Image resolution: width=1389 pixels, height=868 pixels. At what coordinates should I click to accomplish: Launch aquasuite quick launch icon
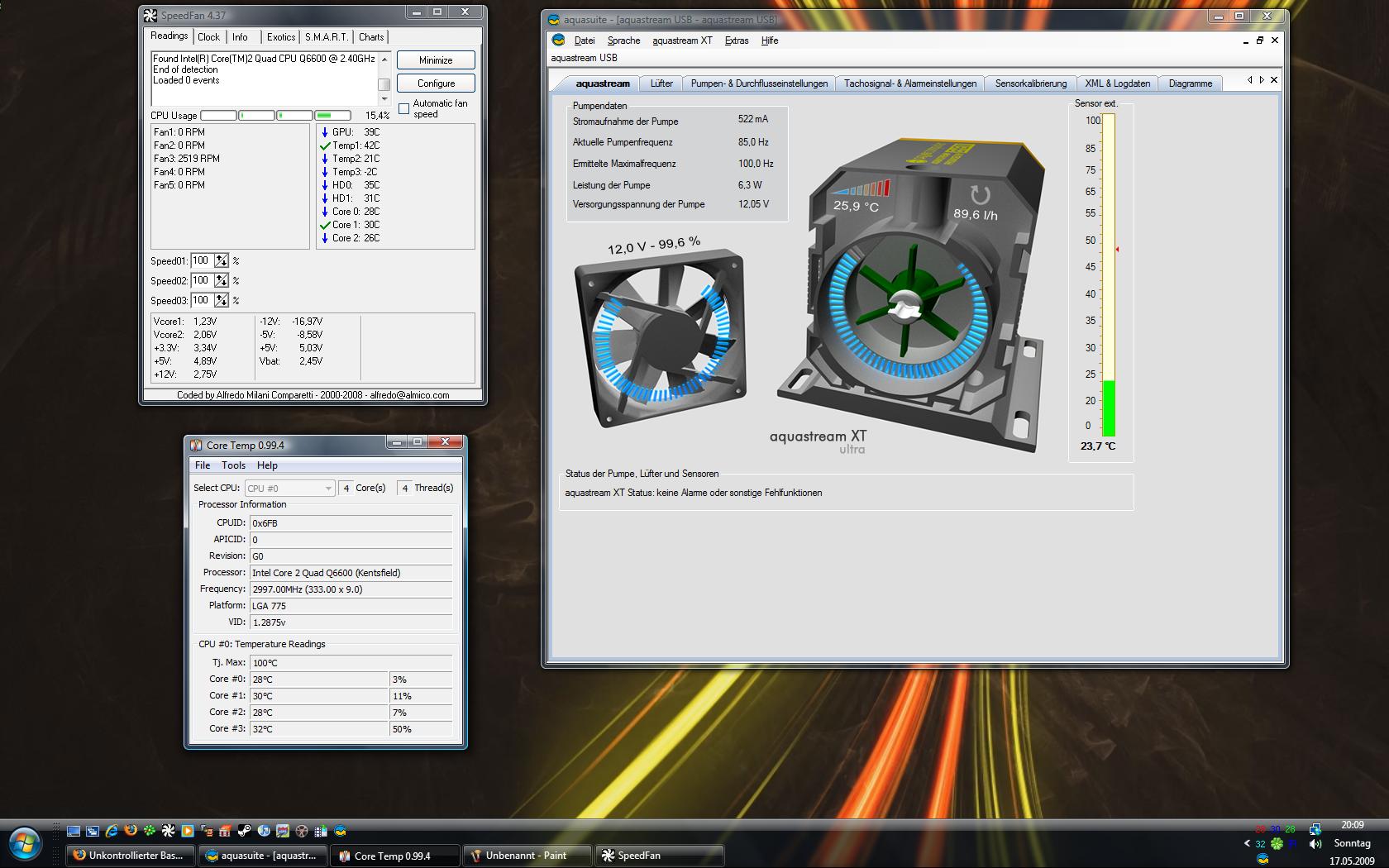pyautogui.click(x=340, y=831)
